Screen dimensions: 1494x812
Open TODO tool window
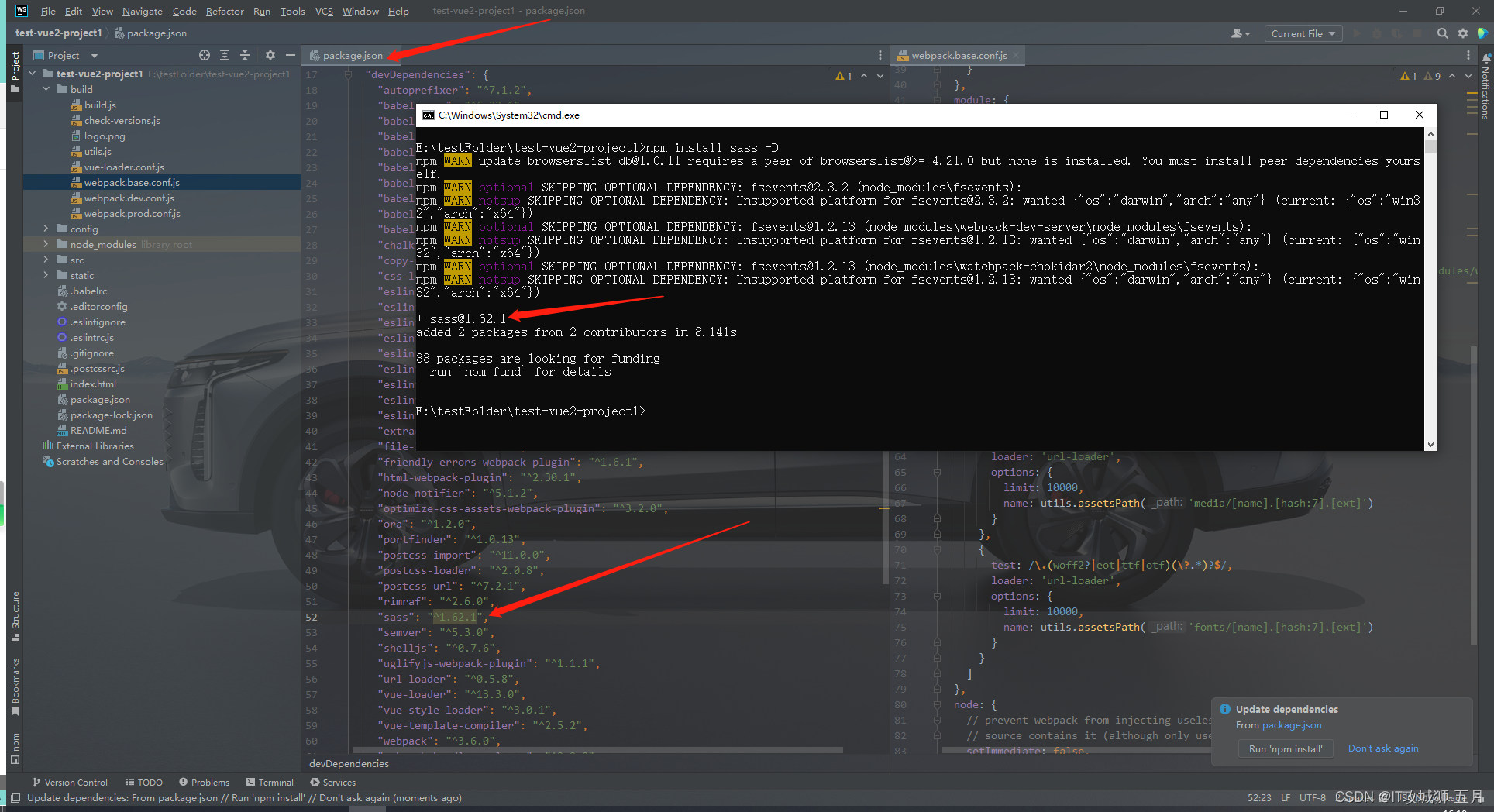pyautogui.click(x=144, y=782)
